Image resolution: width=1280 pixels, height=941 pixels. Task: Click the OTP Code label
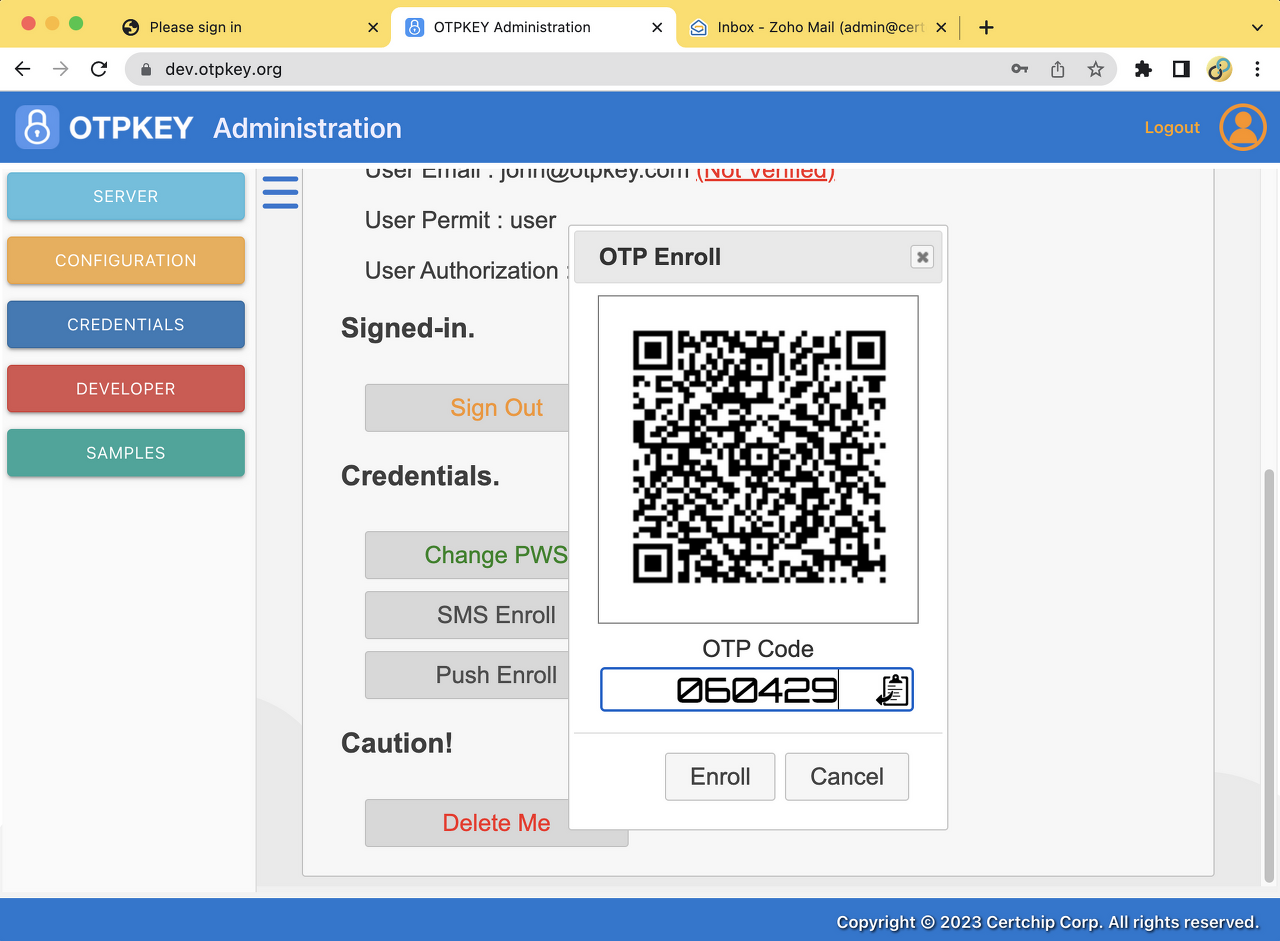(x=758, y=648)
